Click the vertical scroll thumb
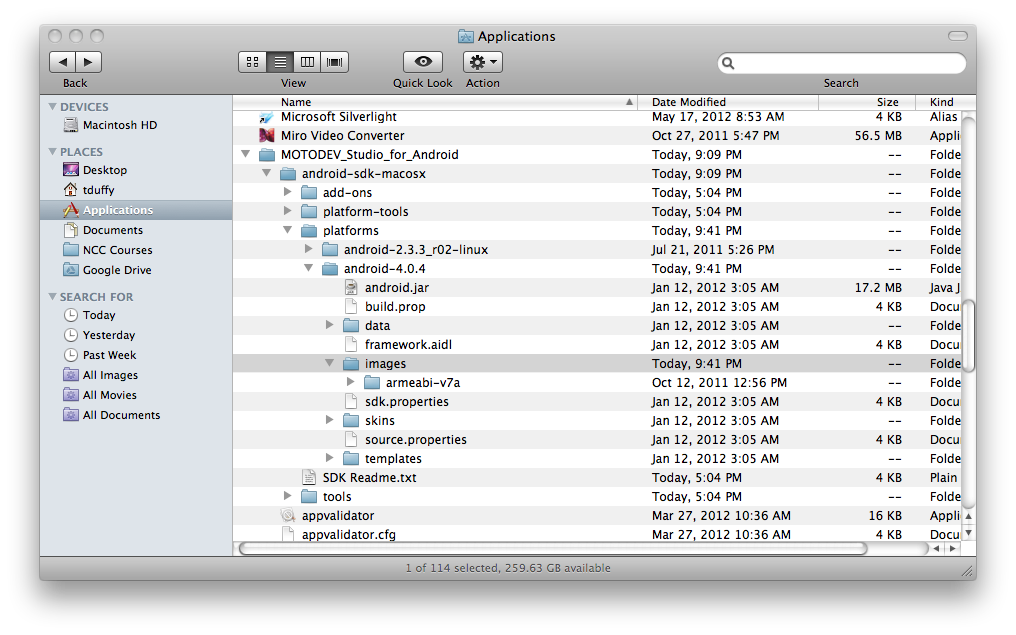The height and width of the screenshot is (635, 1016). 969,336
